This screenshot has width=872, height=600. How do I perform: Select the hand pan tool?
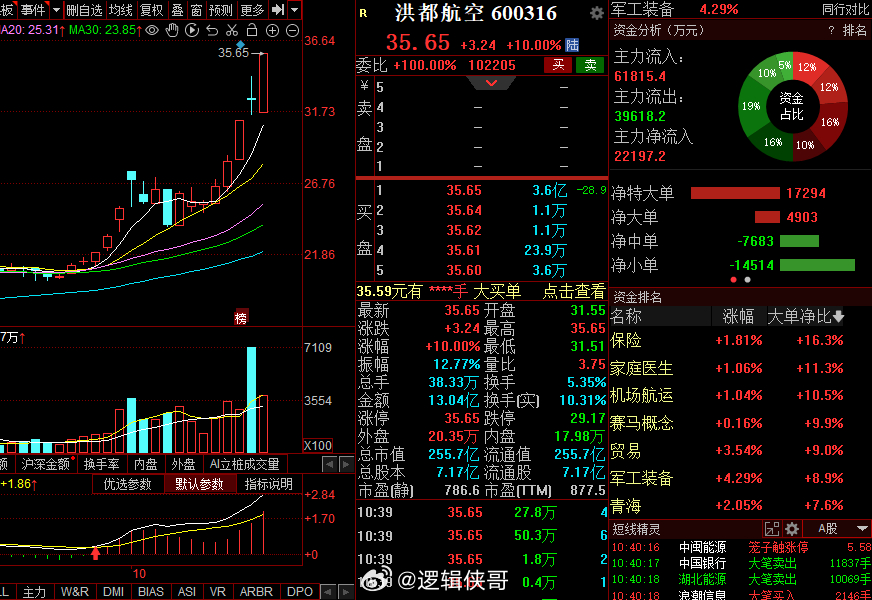coord(172,31)
